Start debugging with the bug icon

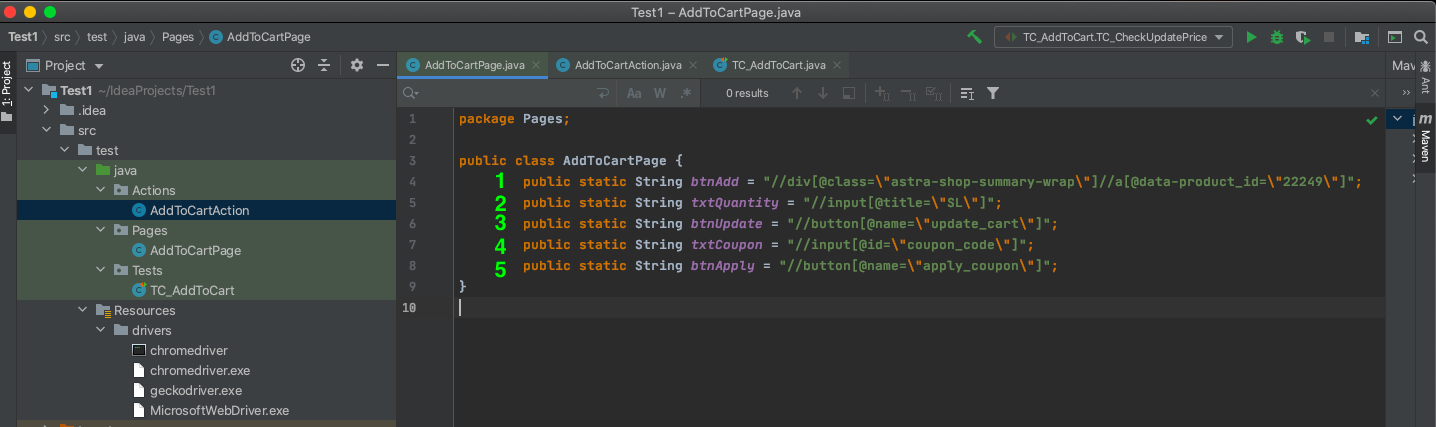click(1277, 37)
